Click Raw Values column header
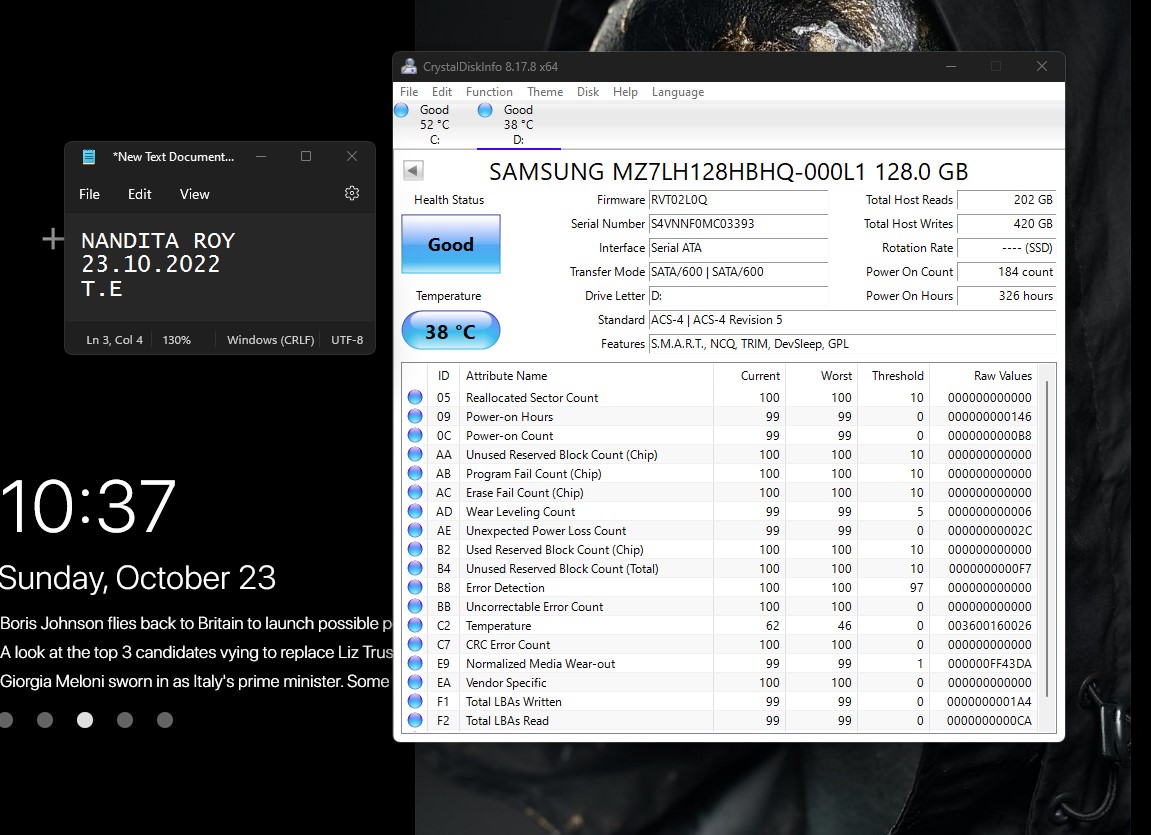Image resolution: width=1151 pixels, height=835 pixels. (1003, 376)
